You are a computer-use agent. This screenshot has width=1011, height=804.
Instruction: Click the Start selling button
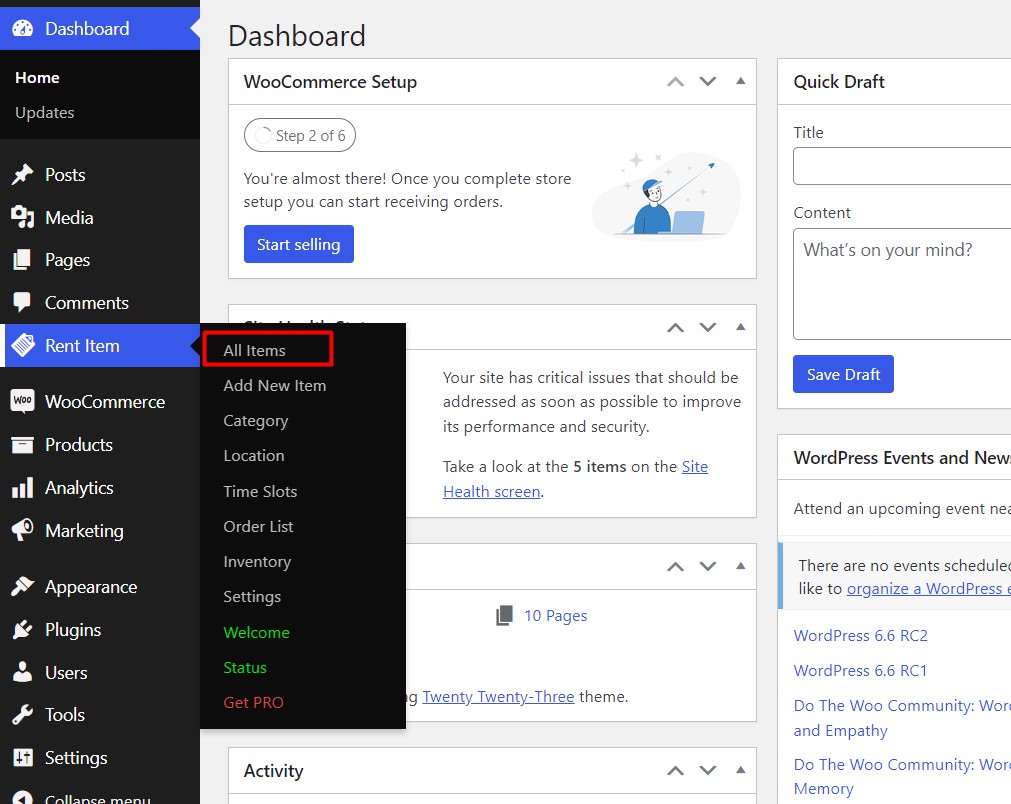pyautogui.click(x=298, y=244)
